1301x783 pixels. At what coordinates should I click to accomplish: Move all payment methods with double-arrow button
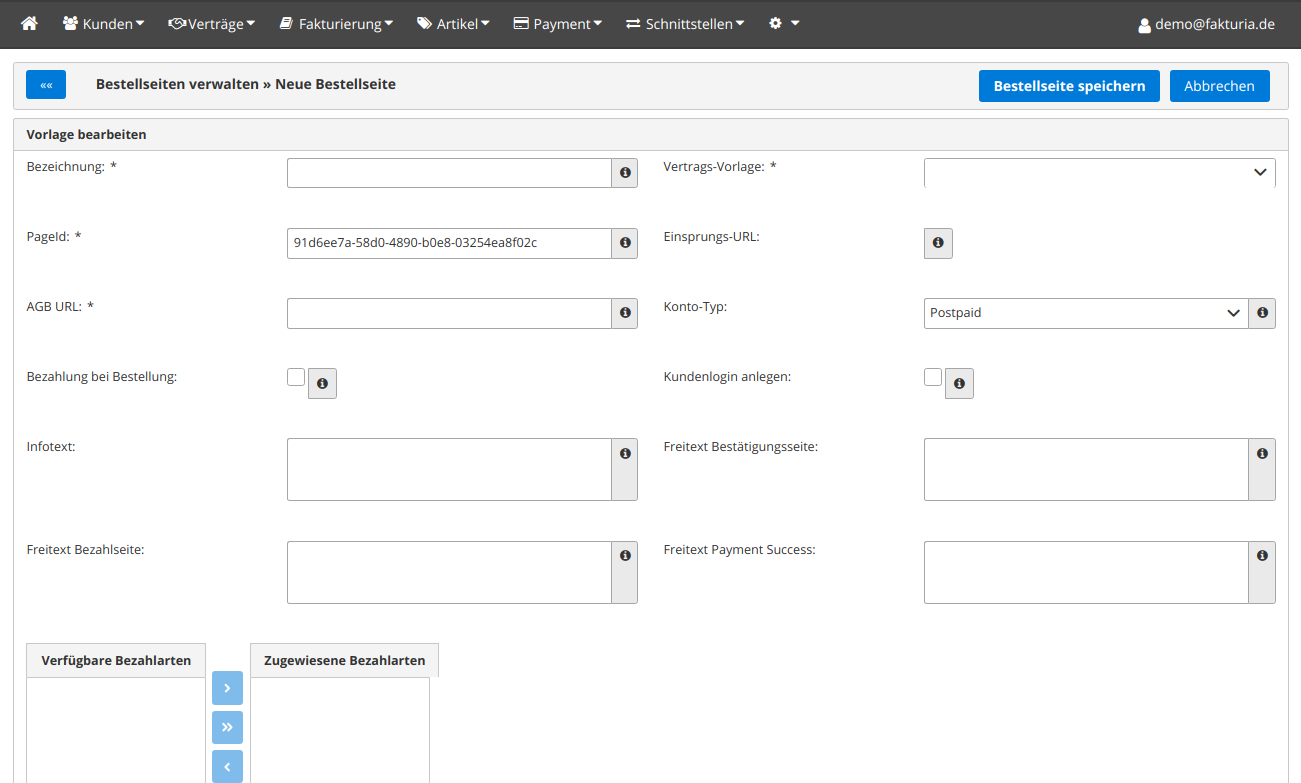pos(227,727)
